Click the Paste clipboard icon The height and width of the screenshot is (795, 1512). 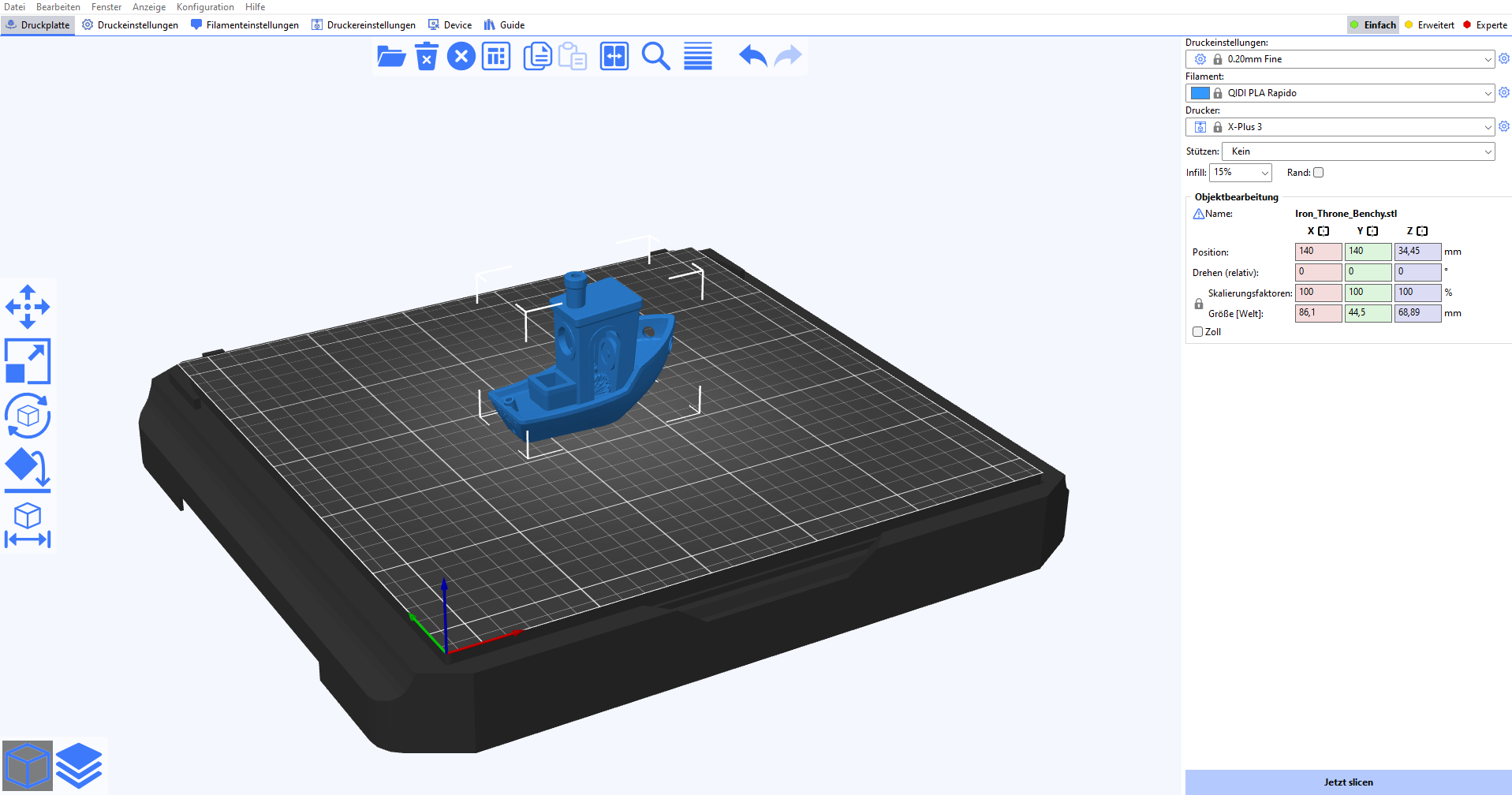click(x=573, y=57)
